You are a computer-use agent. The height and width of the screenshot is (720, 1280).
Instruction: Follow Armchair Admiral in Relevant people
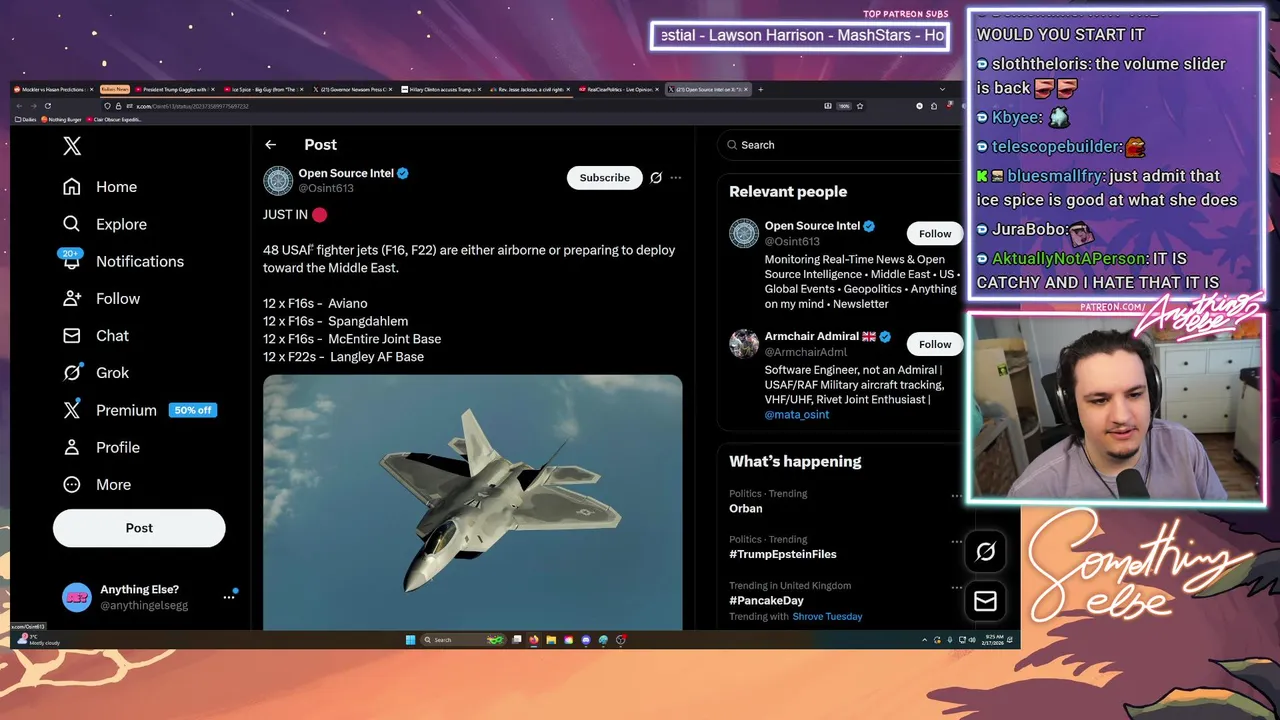point(935,344)
